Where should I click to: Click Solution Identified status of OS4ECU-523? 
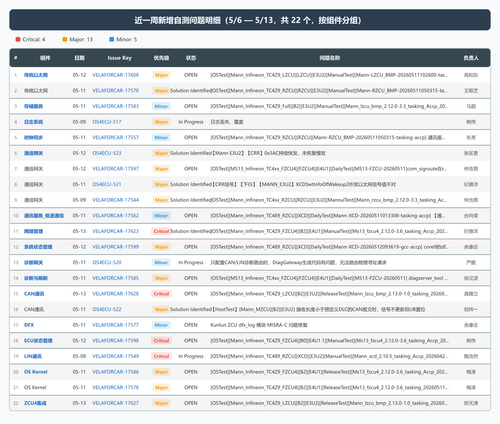click(x=191, y=153)
